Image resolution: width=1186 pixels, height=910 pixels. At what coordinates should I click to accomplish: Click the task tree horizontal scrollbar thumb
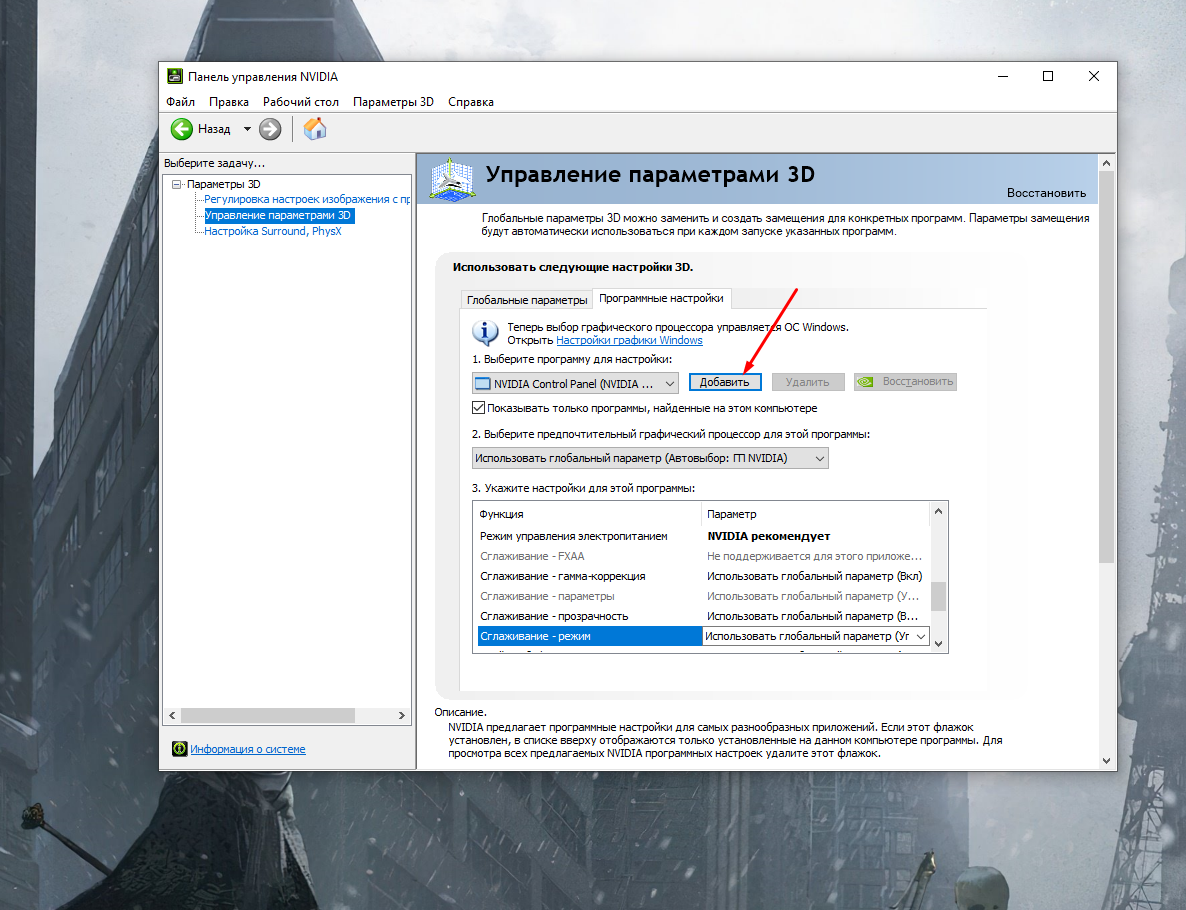pos(268,716)
